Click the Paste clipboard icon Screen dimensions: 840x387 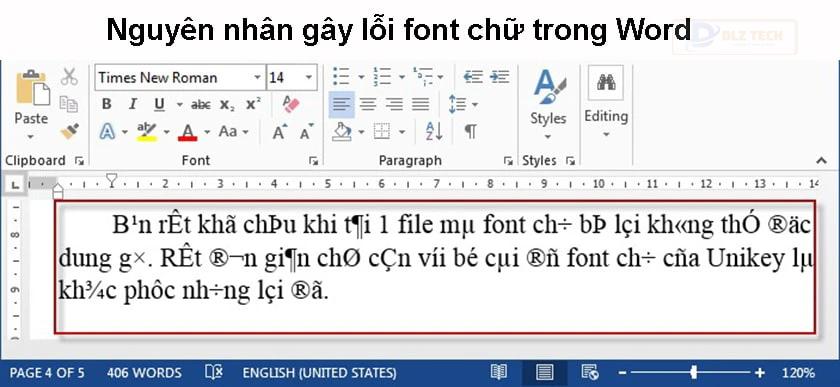click(x=32, y=87)
